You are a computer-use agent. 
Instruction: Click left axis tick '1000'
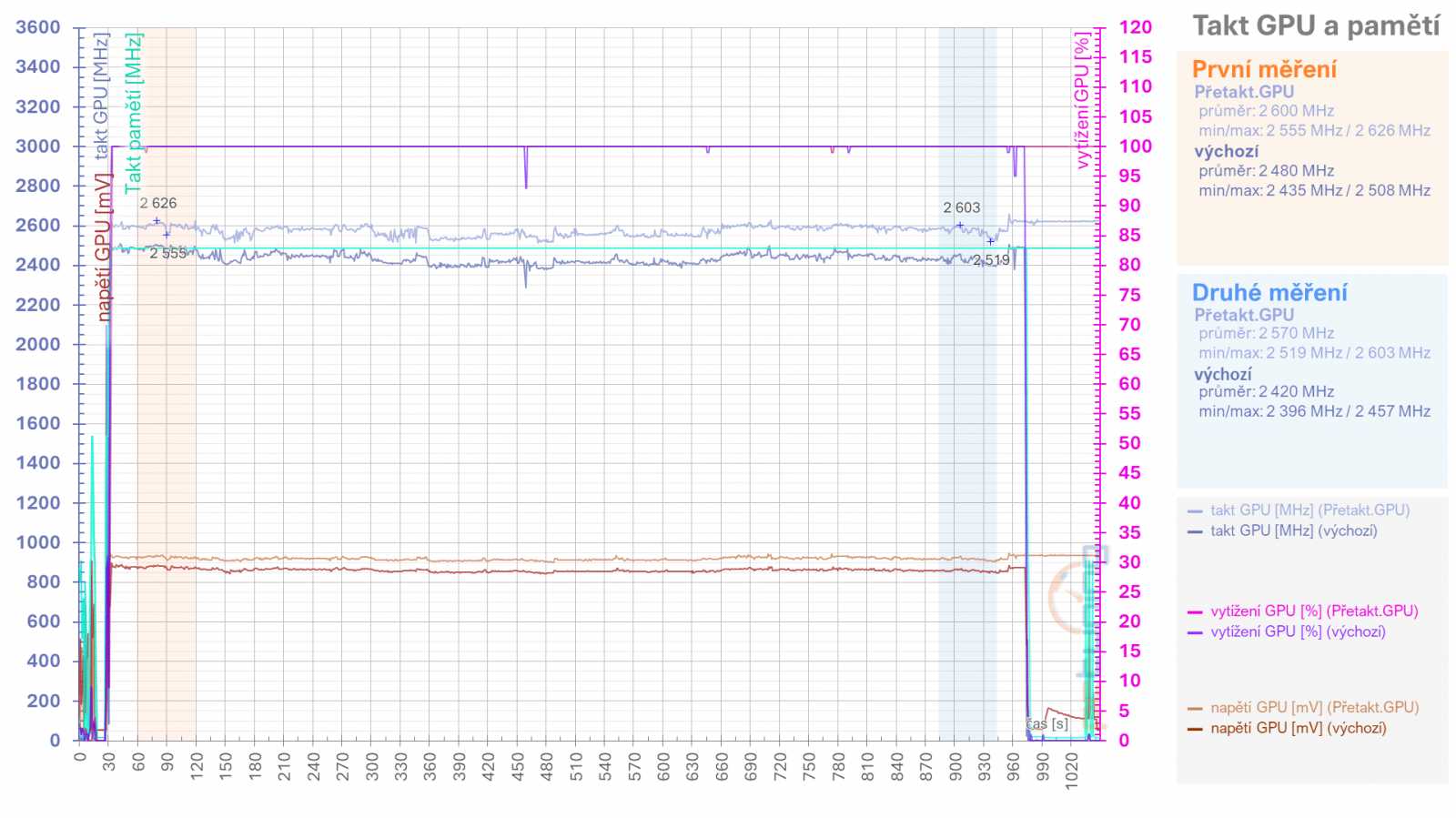click(x=38, y=542)
